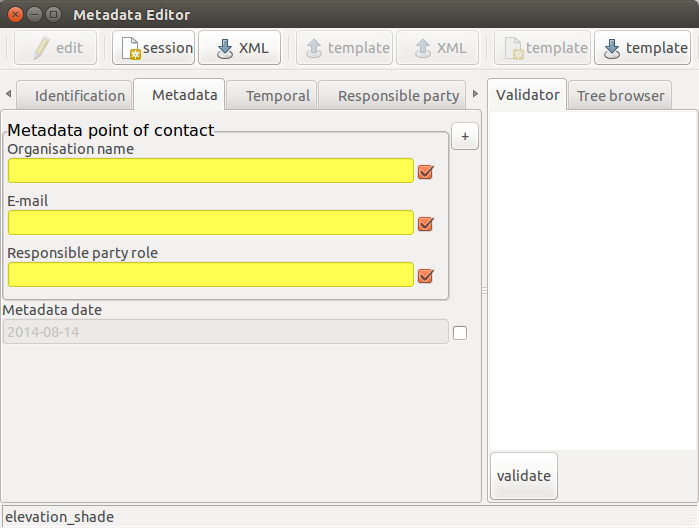The height and width of the screenshot is (528, 699).
Task: Open the Temporal tab
Action: click(271, 95)
